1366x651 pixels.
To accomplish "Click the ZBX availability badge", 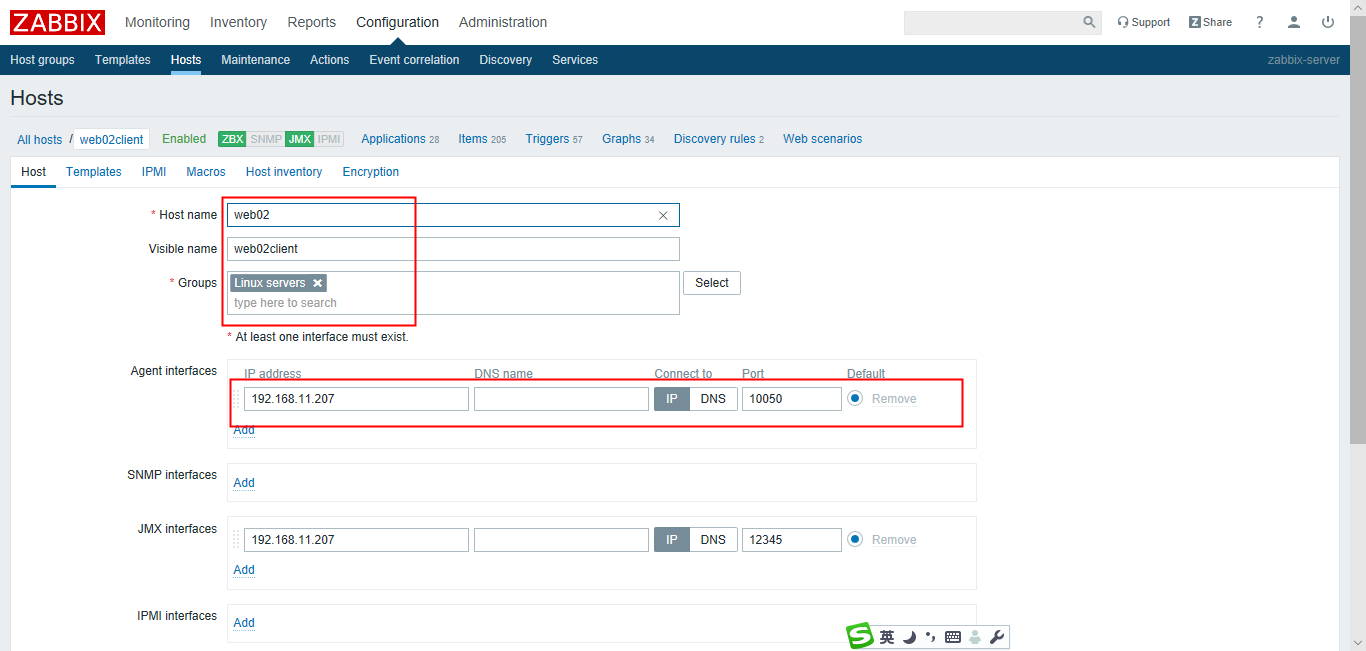I will (x=232, y=139).
